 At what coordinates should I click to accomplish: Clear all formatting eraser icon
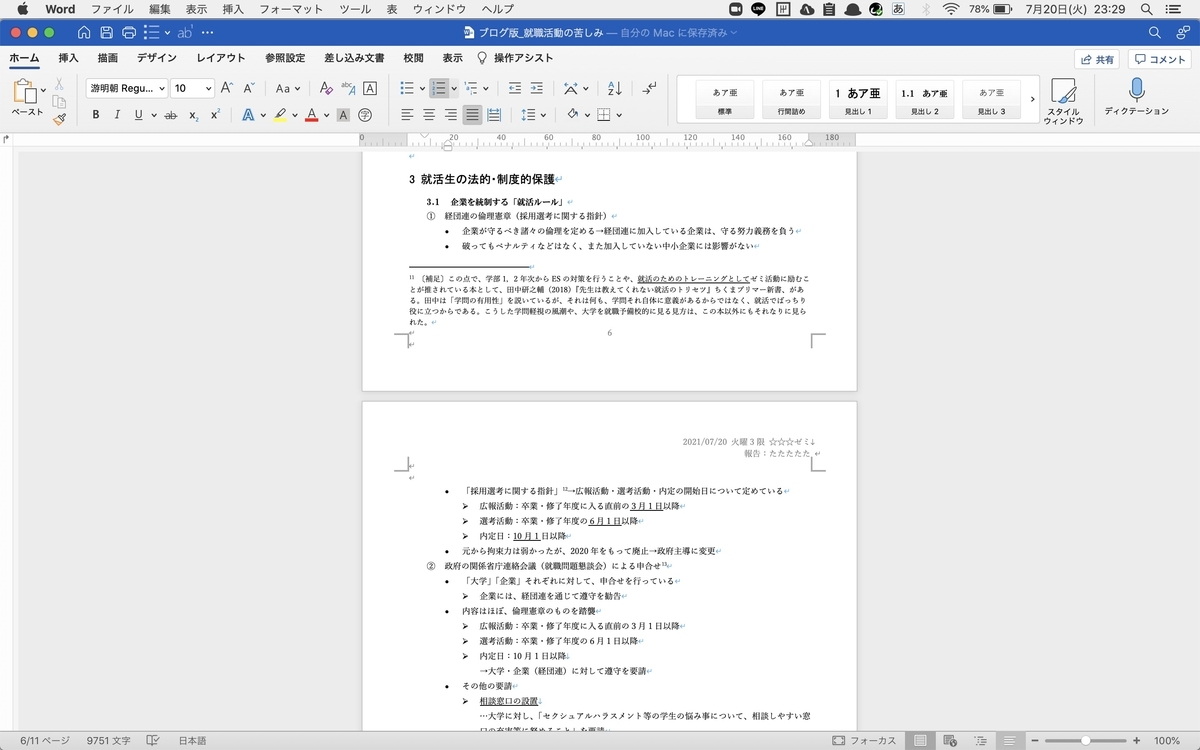point(326,89)
